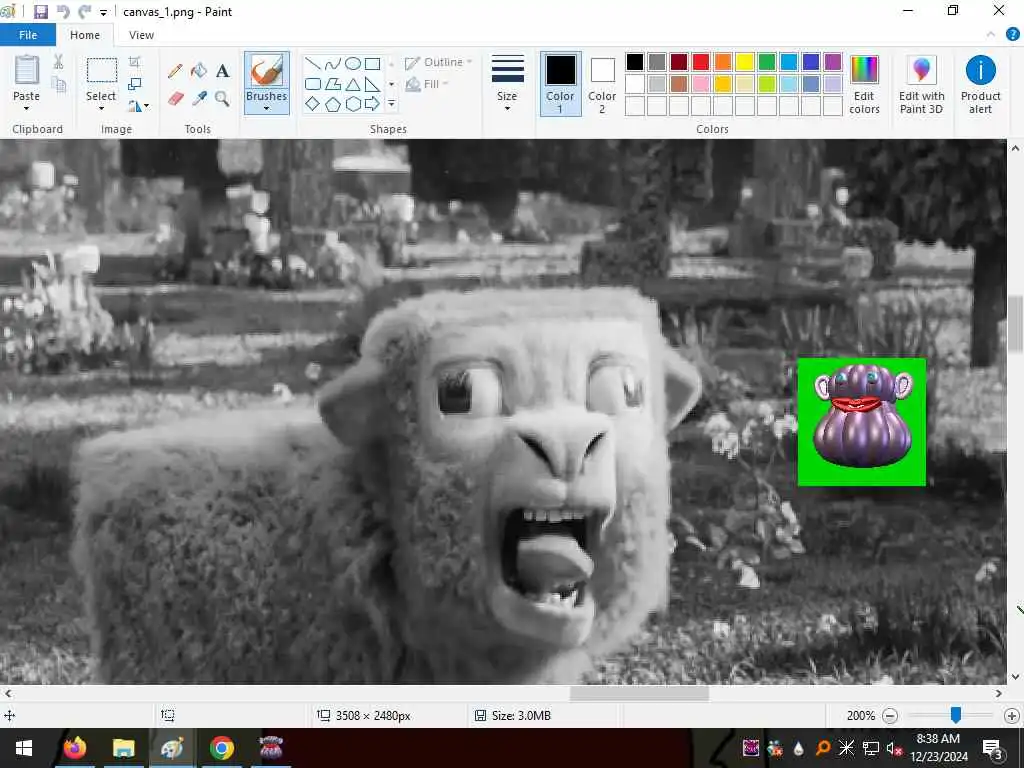Choose the Triangle shape
This screenshot has width=1024, height=768.
coord(353,84)
